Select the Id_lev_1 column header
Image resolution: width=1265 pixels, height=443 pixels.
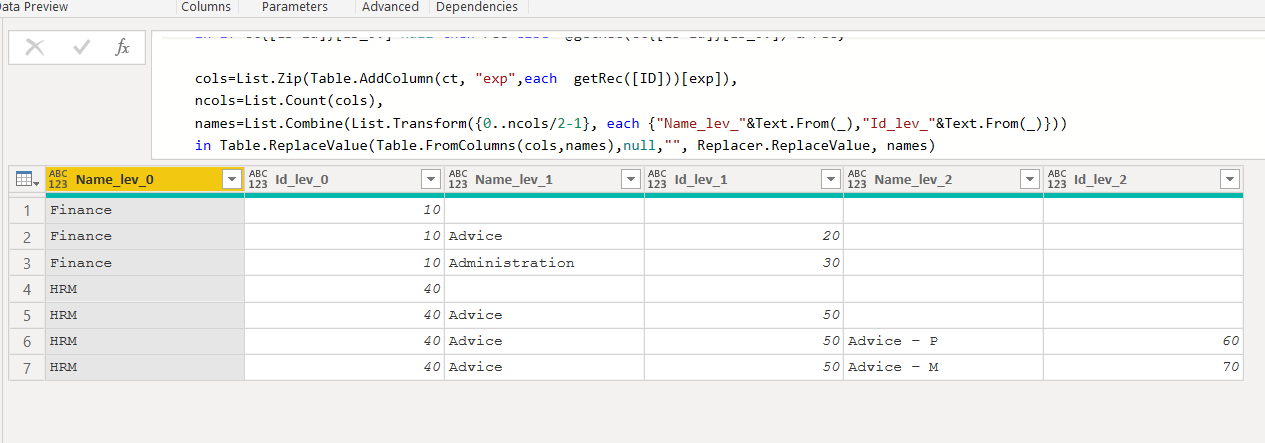[x=744, y=179]
